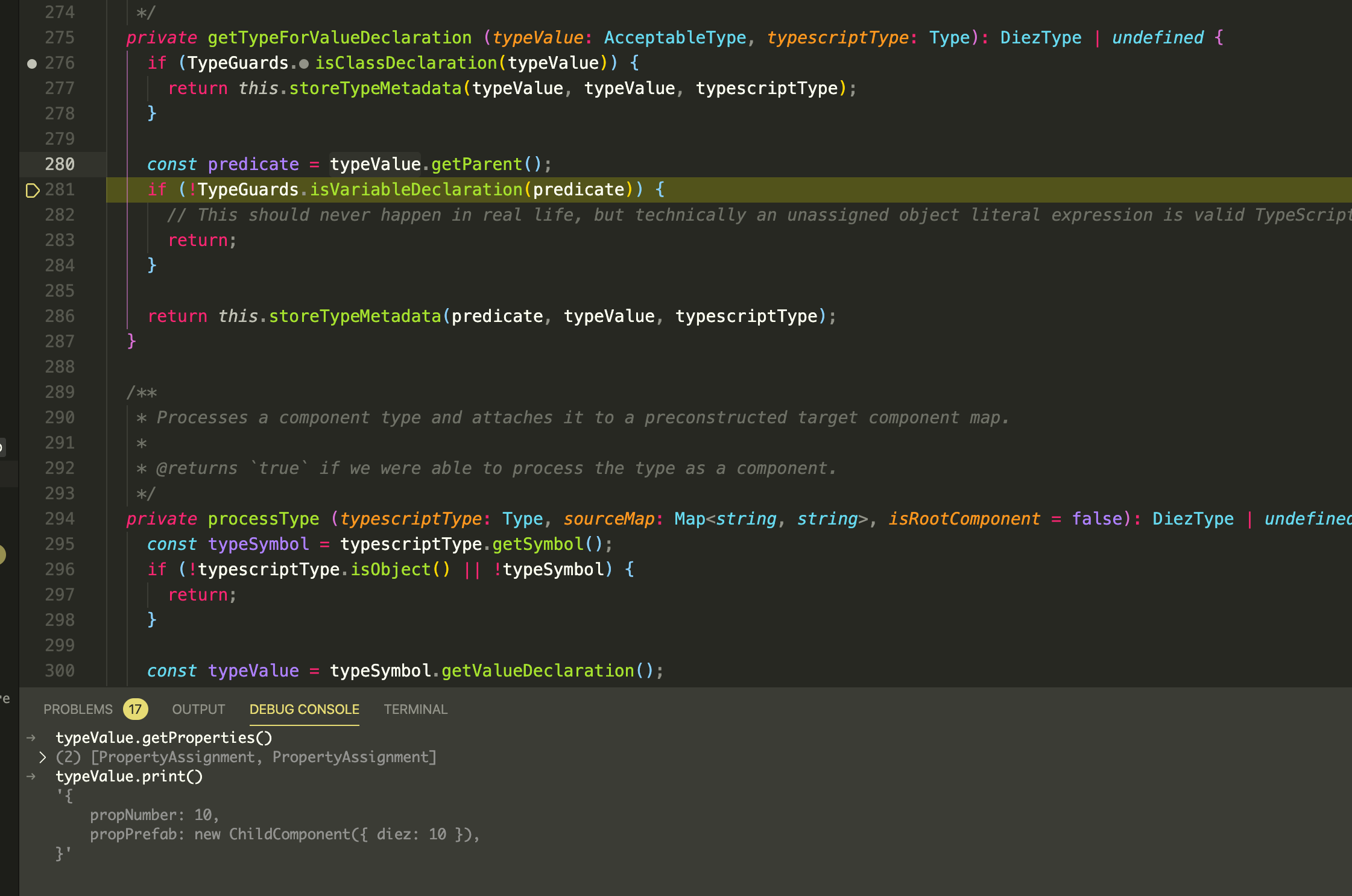
Task: Click the debug stack-frame arrow at line 281
Action: pyautogui.click(x=33, y=191)
